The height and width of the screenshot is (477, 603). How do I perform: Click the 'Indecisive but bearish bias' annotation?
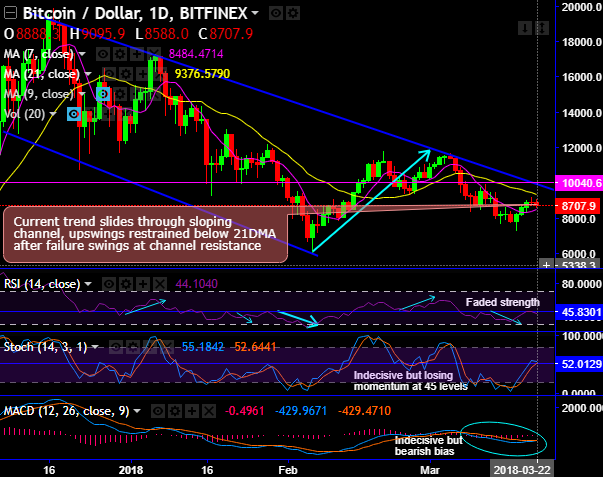[428, 446]
